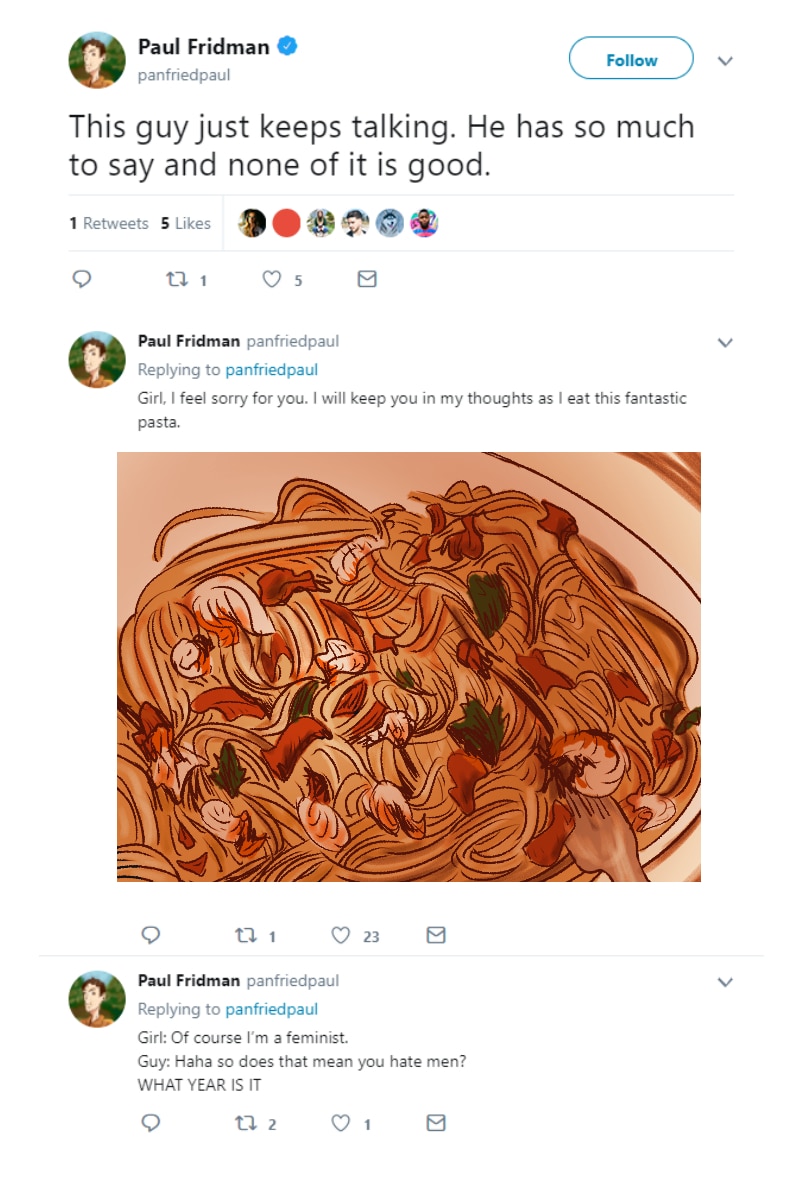Reply to the feminist tweet
The width and height of the screenshot is (800, 1200).
(x=151, y=1123)
